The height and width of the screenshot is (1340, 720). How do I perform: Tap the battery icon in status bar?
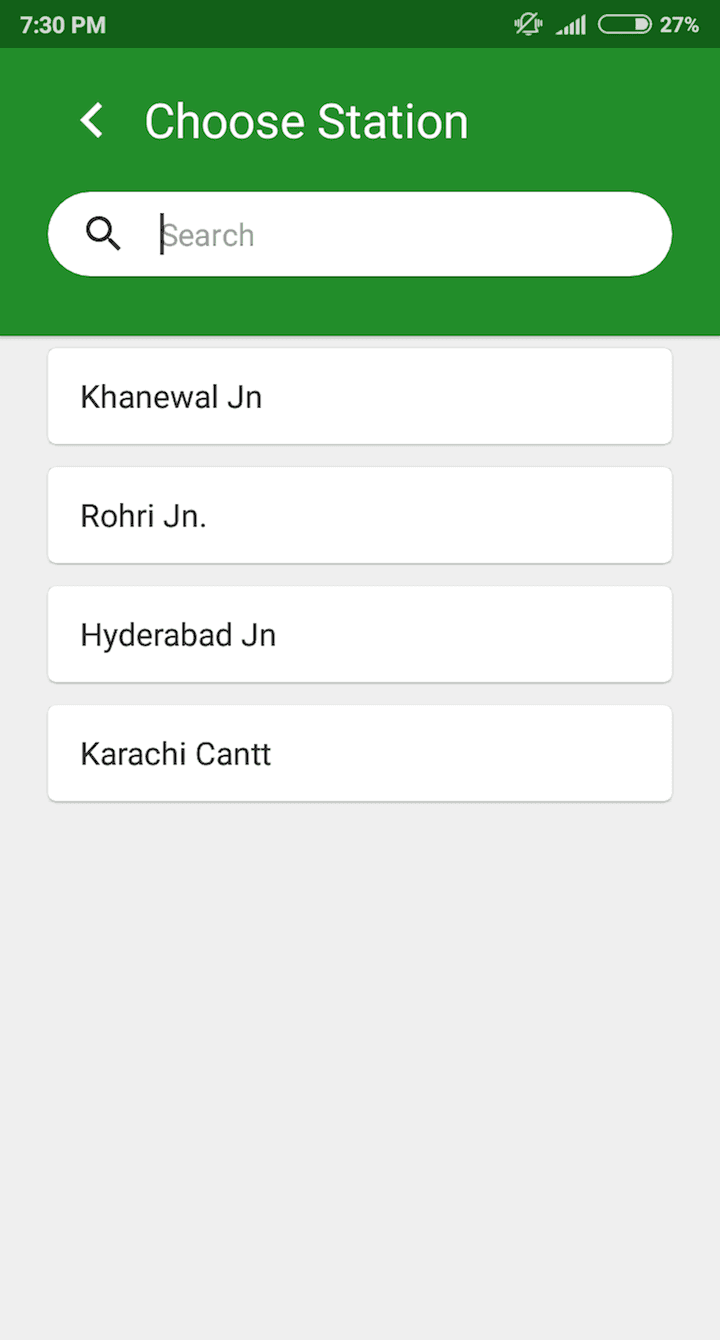624,24
